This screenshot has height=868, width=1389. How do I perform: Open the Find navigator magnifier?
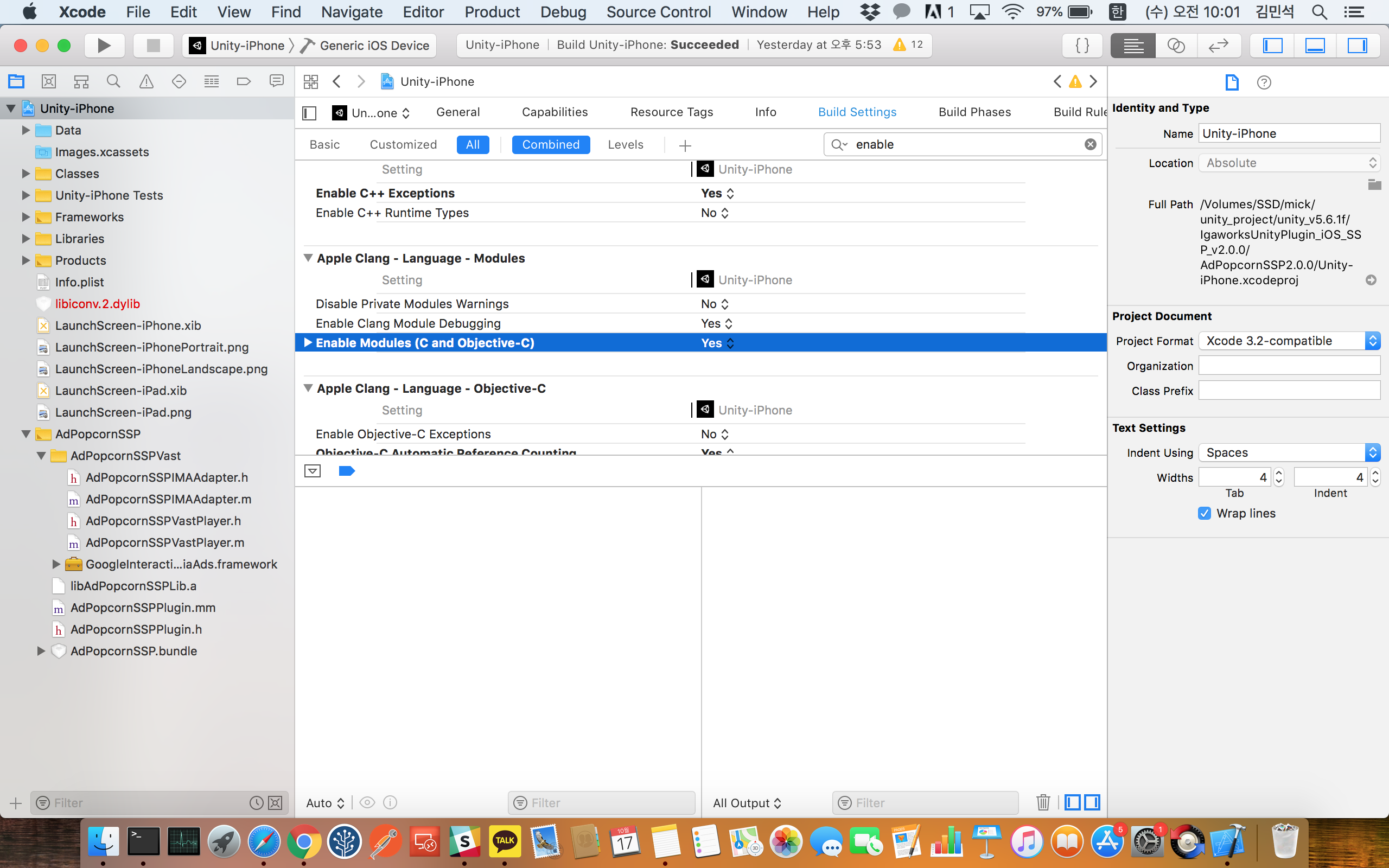click(113, 81)
